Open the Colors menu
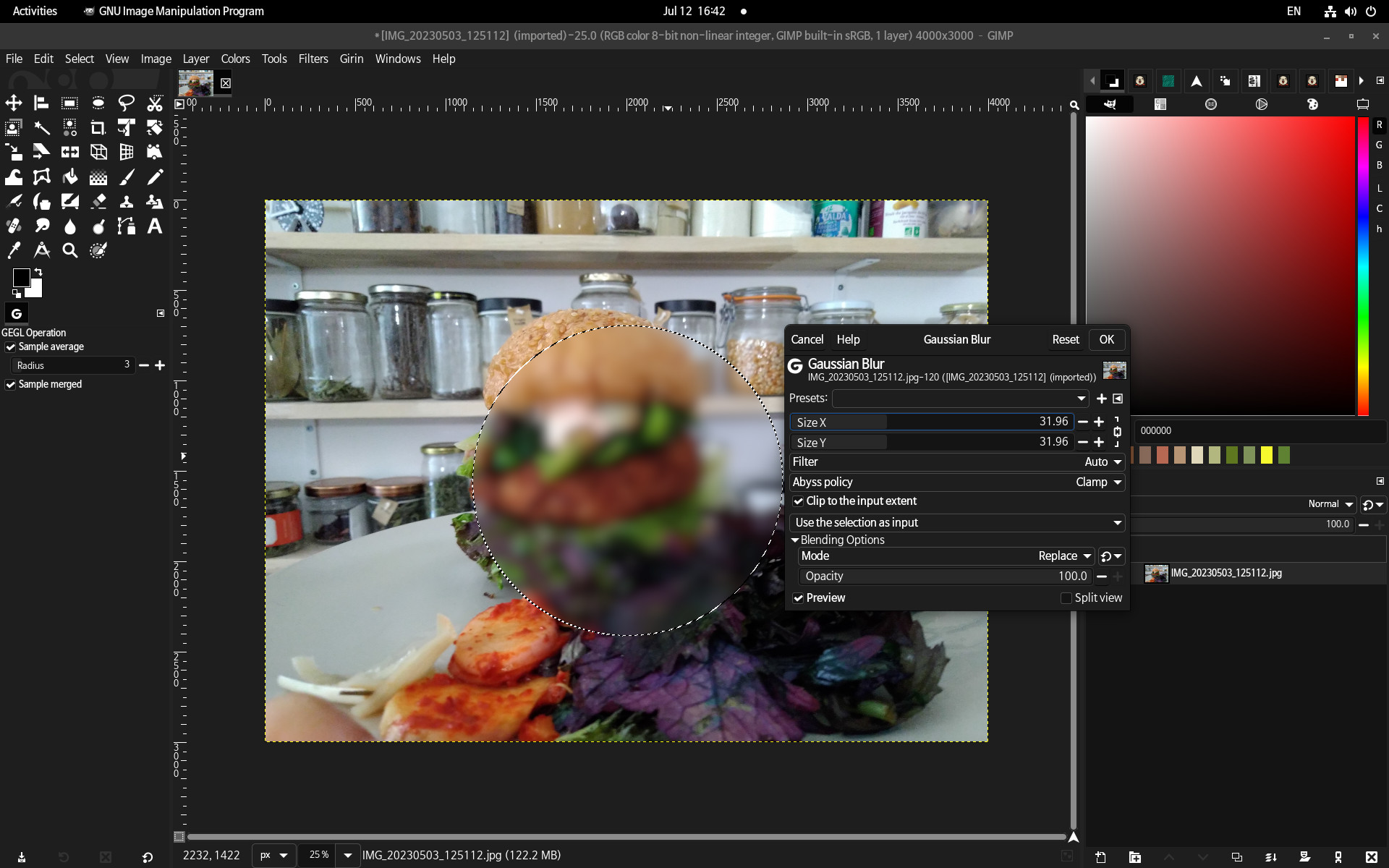Image resolution: width=1389 pixels, height=868 pixels. coord(235,59)
